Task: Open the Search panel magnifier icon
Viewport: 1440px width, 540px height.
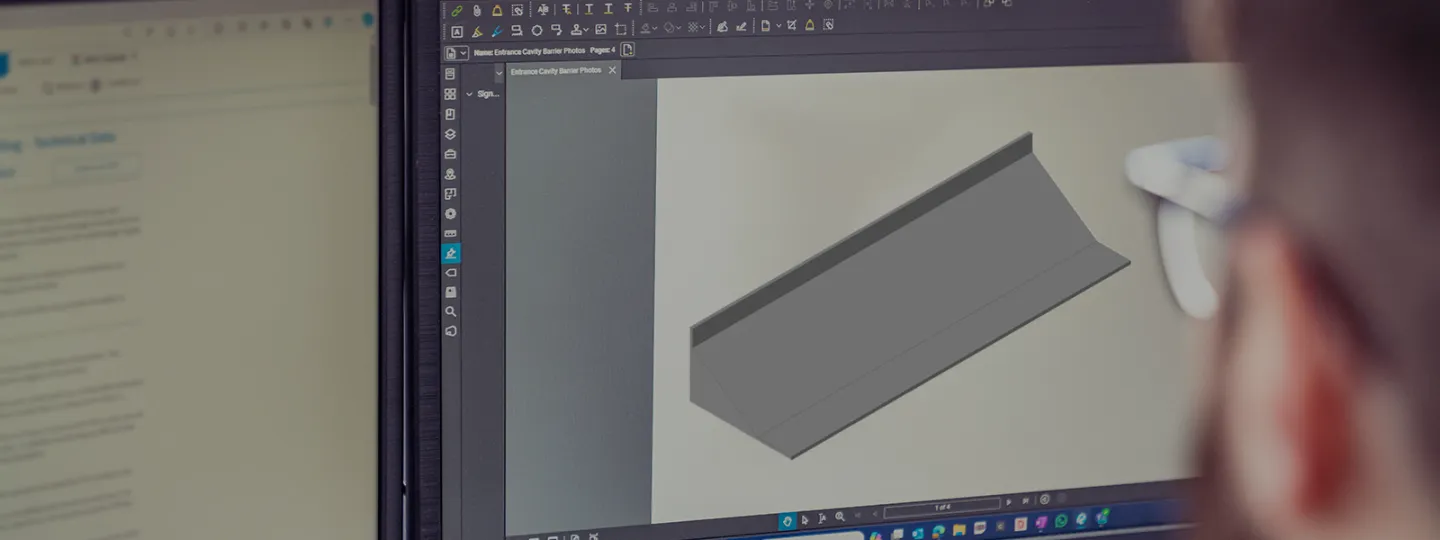Action: 451,312
